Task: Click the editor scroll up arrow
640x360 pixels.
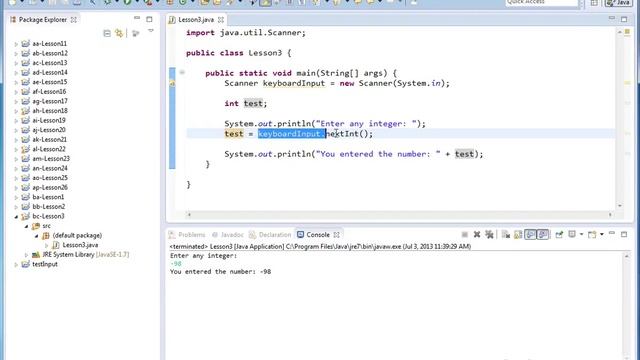Action: [x=620, y=32]
